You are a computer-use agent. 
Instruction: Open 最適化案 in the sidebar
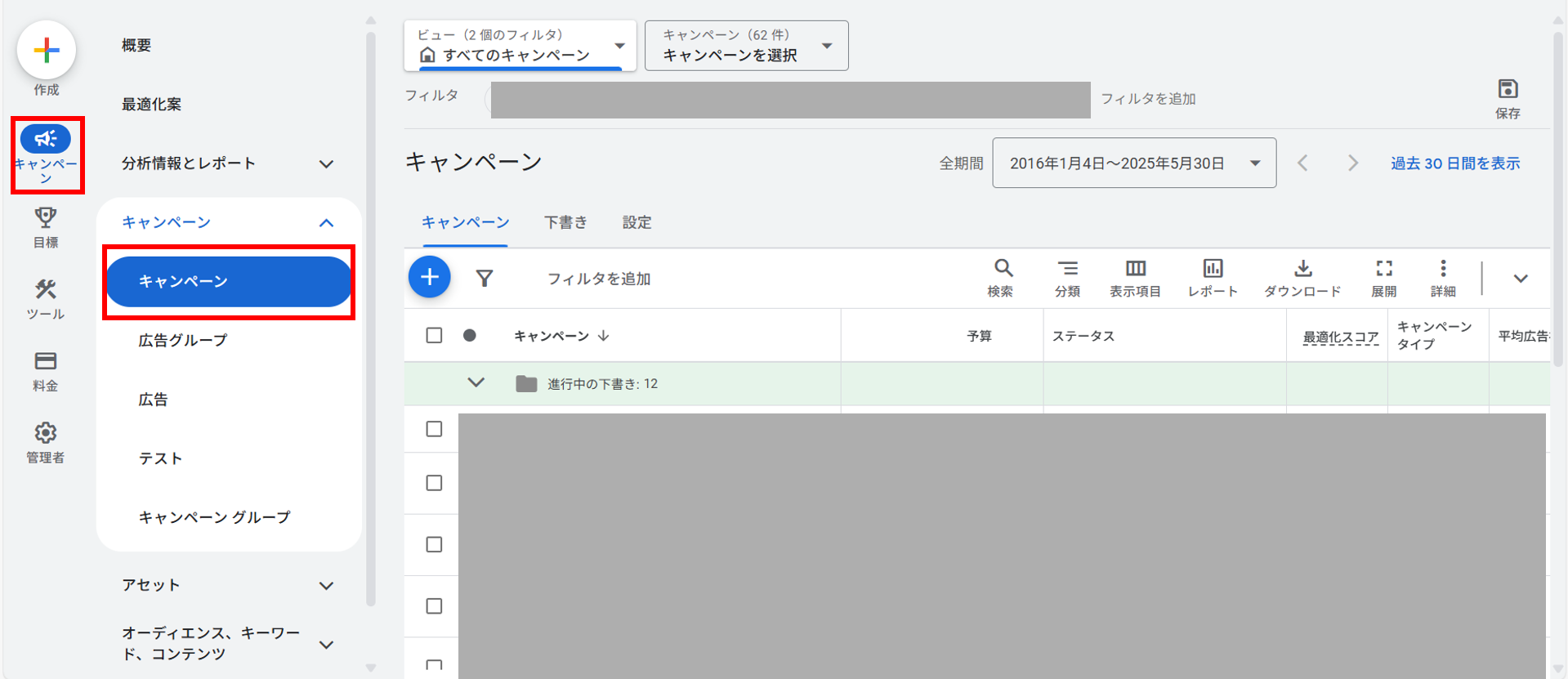coord(152,105)
